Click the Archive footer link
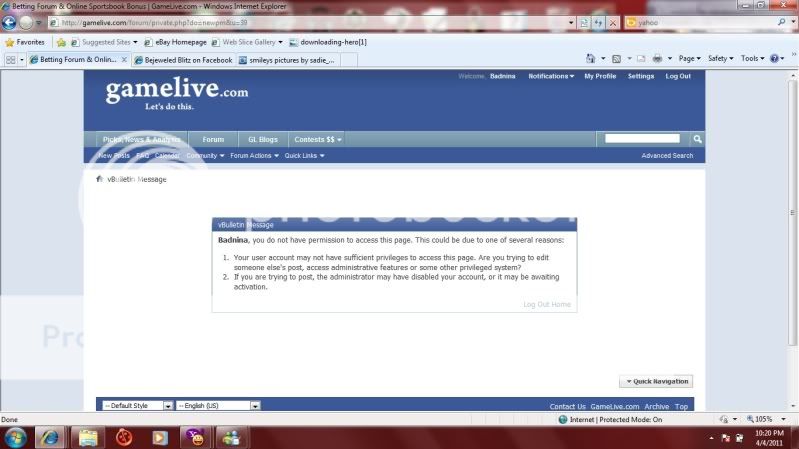The width and height of the screenshot is (799, 449). point(656,407)
